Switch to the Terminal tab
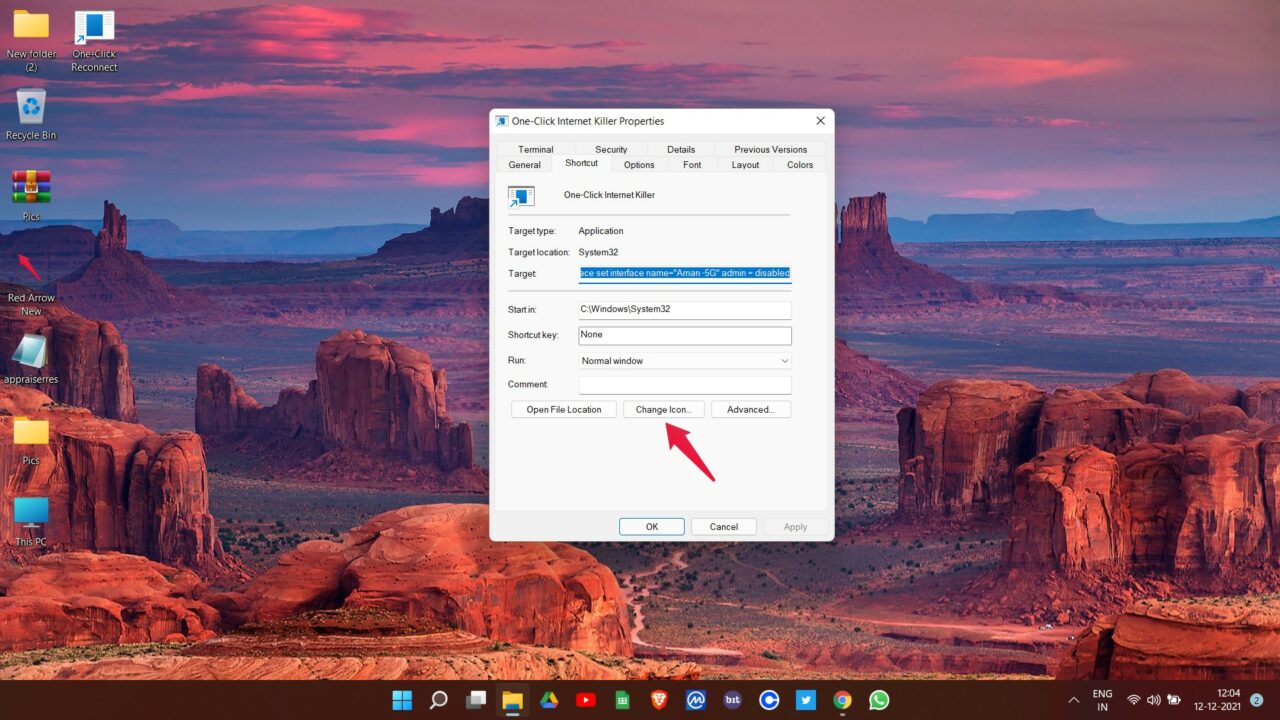The width and height of the screenshot is (1280, 720). 536,150
